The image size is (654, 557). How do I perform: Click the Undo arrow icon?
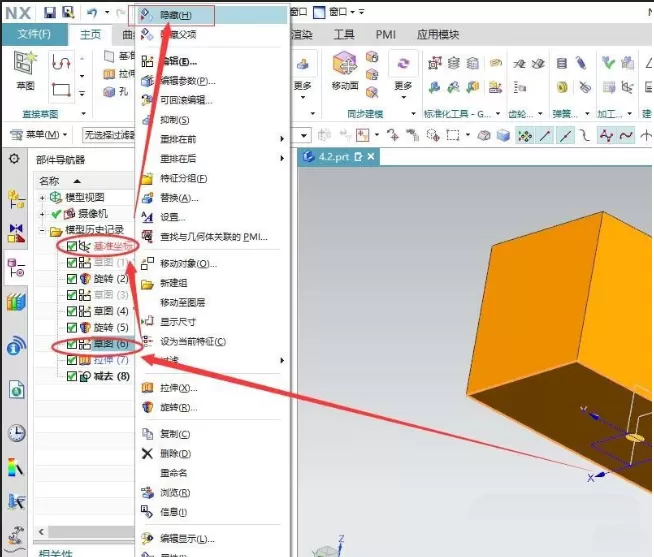tap(92, 13)
